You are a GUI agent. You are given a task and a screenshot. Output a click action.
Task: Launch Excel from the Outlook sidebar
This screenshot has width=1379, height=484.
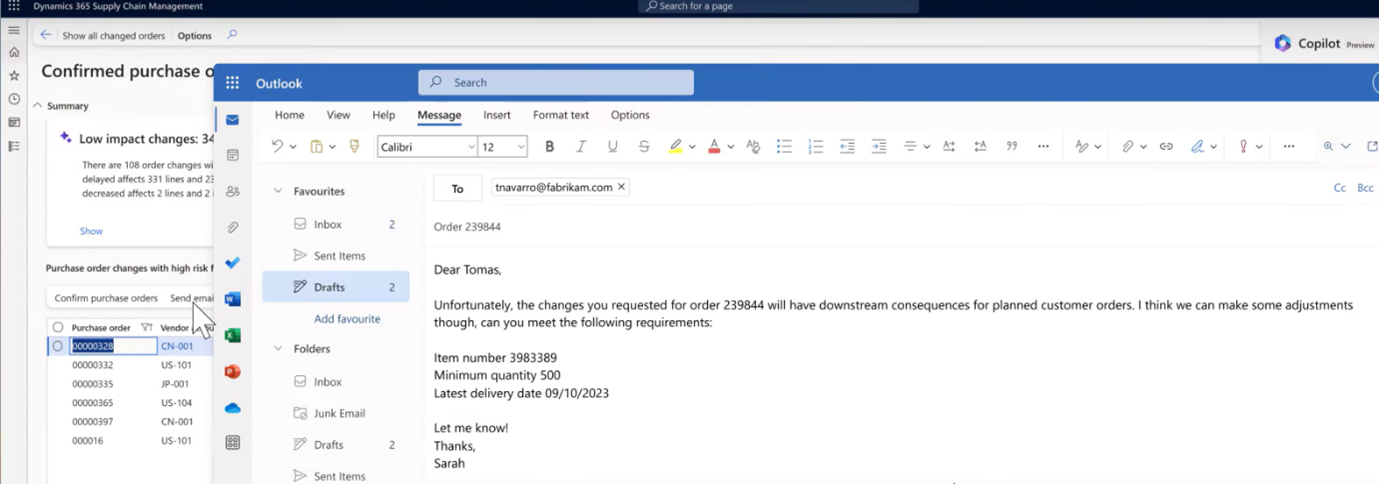click(x=232, y=335)
